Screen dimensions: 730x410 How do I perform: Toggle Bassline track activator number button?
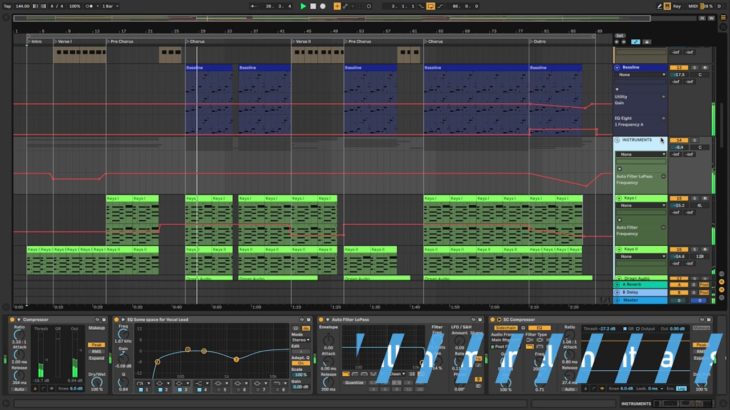[x=679, y=67]
